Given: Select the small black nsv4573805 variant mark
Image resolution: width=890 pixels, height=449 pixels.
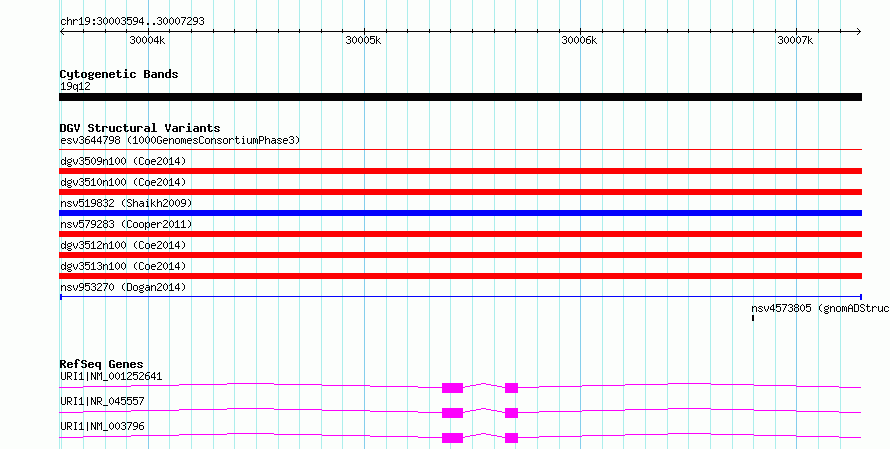Looking at the screenshot, I should [x=753, y=318].
